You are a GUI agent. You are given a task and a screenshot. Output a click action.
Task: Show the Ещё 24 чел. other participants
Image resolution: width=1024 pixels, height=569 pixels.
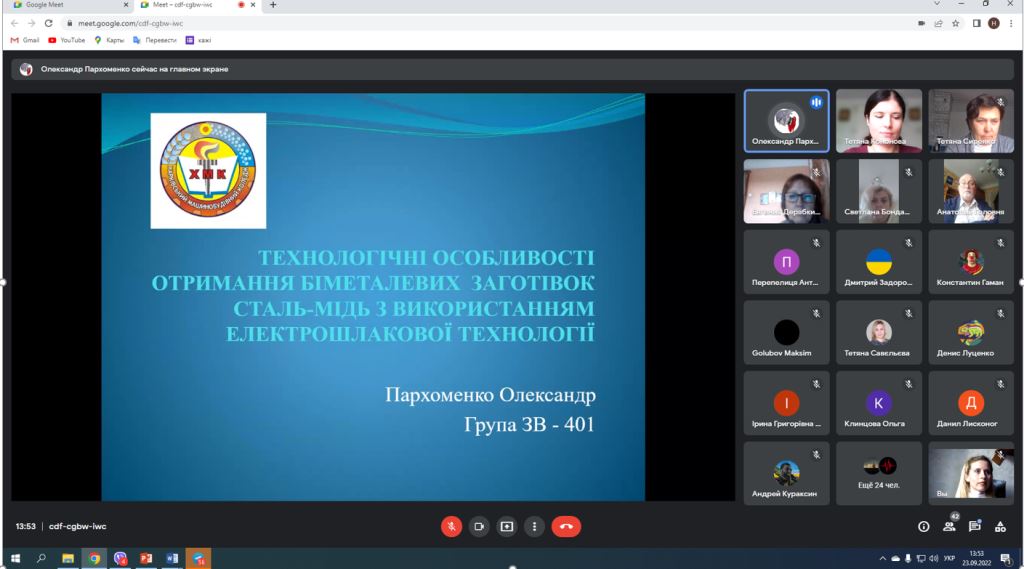click(879, 474)
